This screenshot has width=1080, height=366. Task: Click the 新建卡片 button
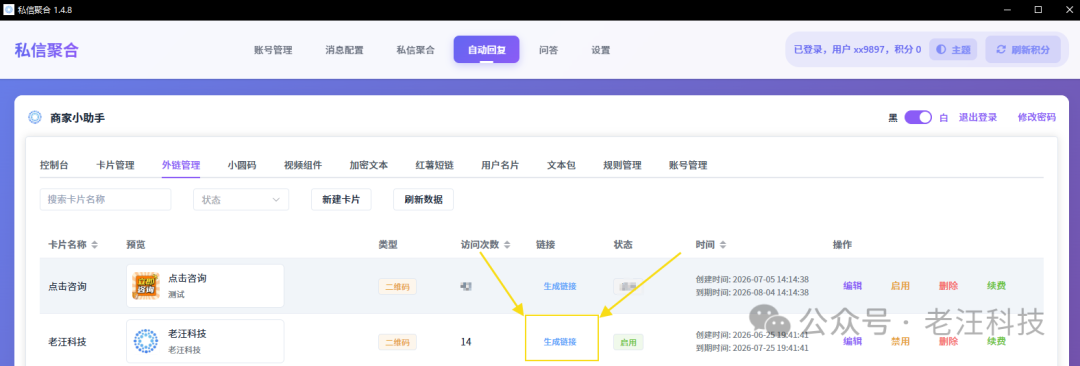341,199
